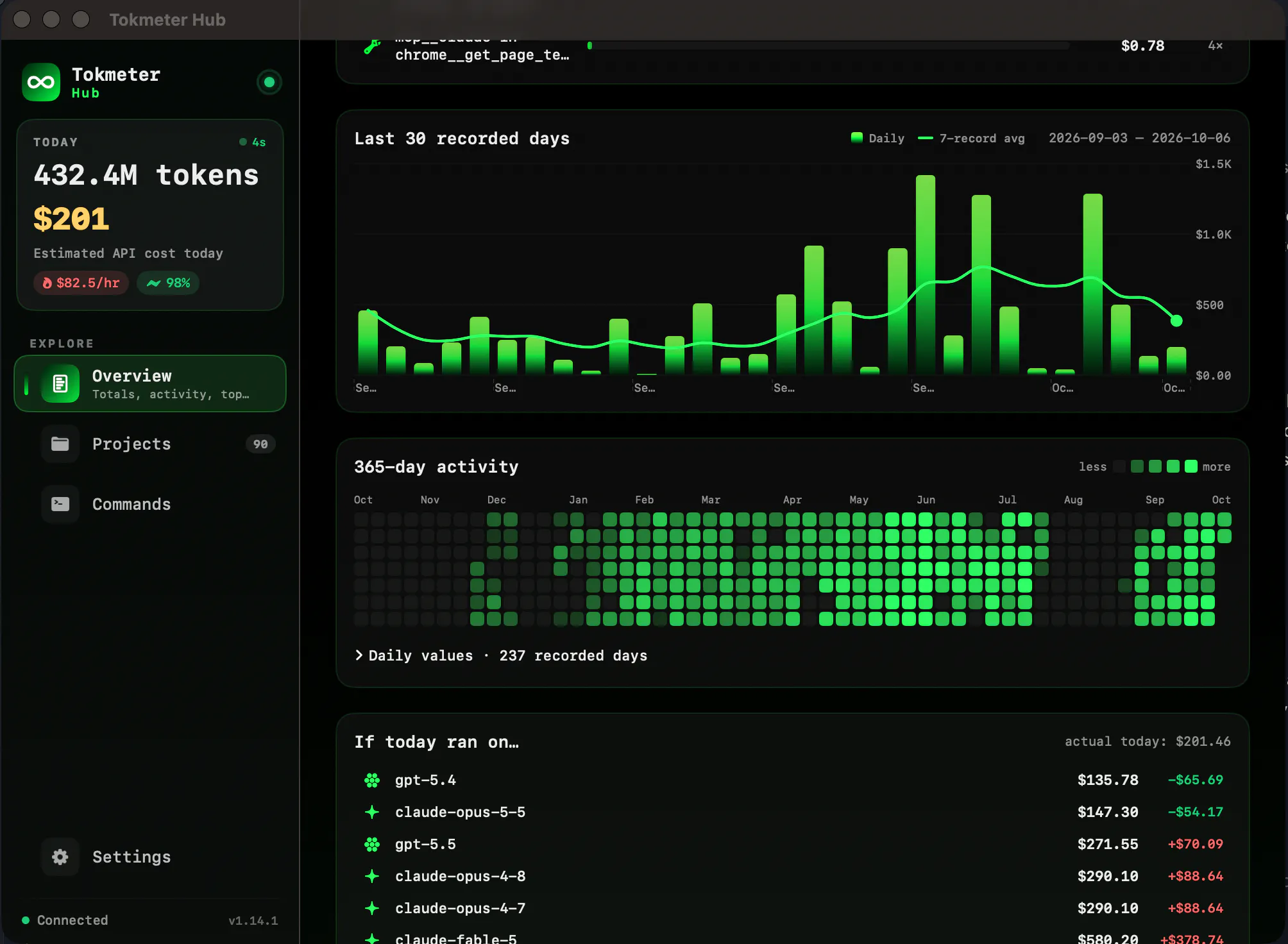This screenshot has height=944, width=1288.
Task: Click the claude-opus-5-5 sparkle icon
Action: 372,813
